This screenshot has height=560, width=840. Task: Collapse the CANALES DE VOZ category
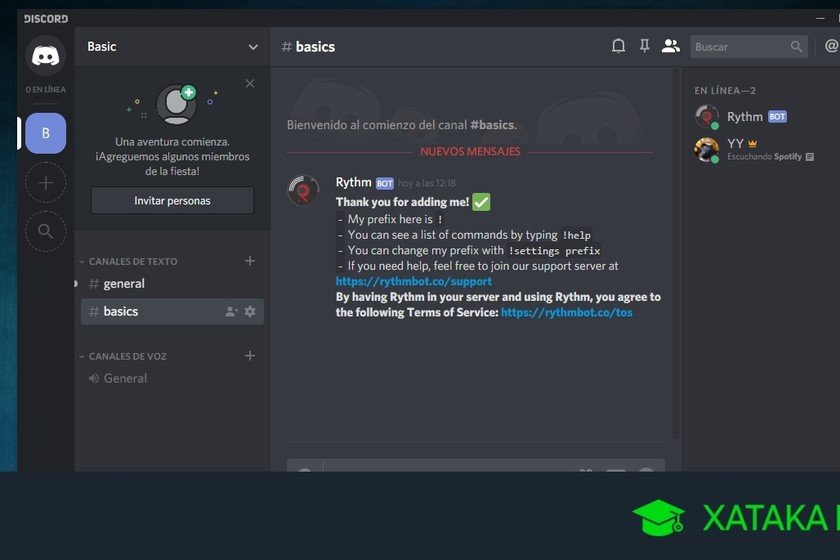click(x=123, y=356)
